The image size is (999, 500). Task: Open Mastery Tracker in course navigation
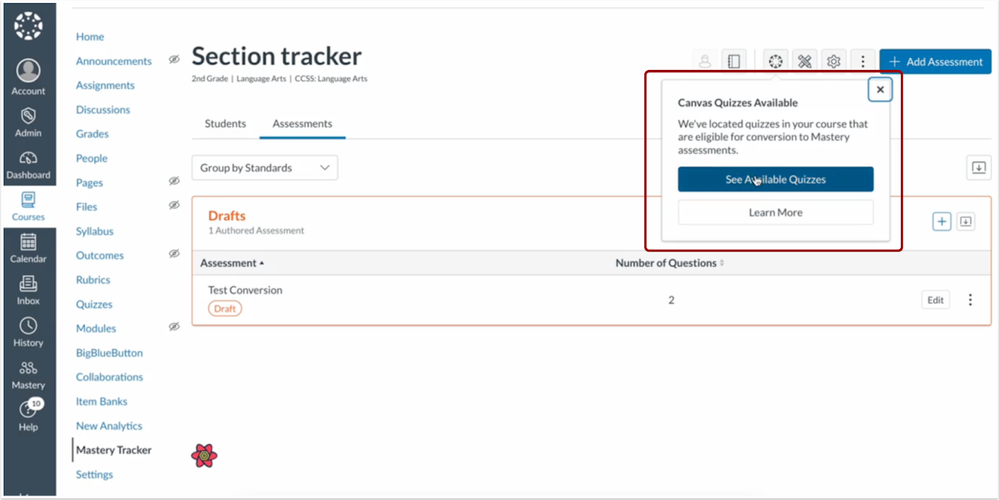click(113, 450)
